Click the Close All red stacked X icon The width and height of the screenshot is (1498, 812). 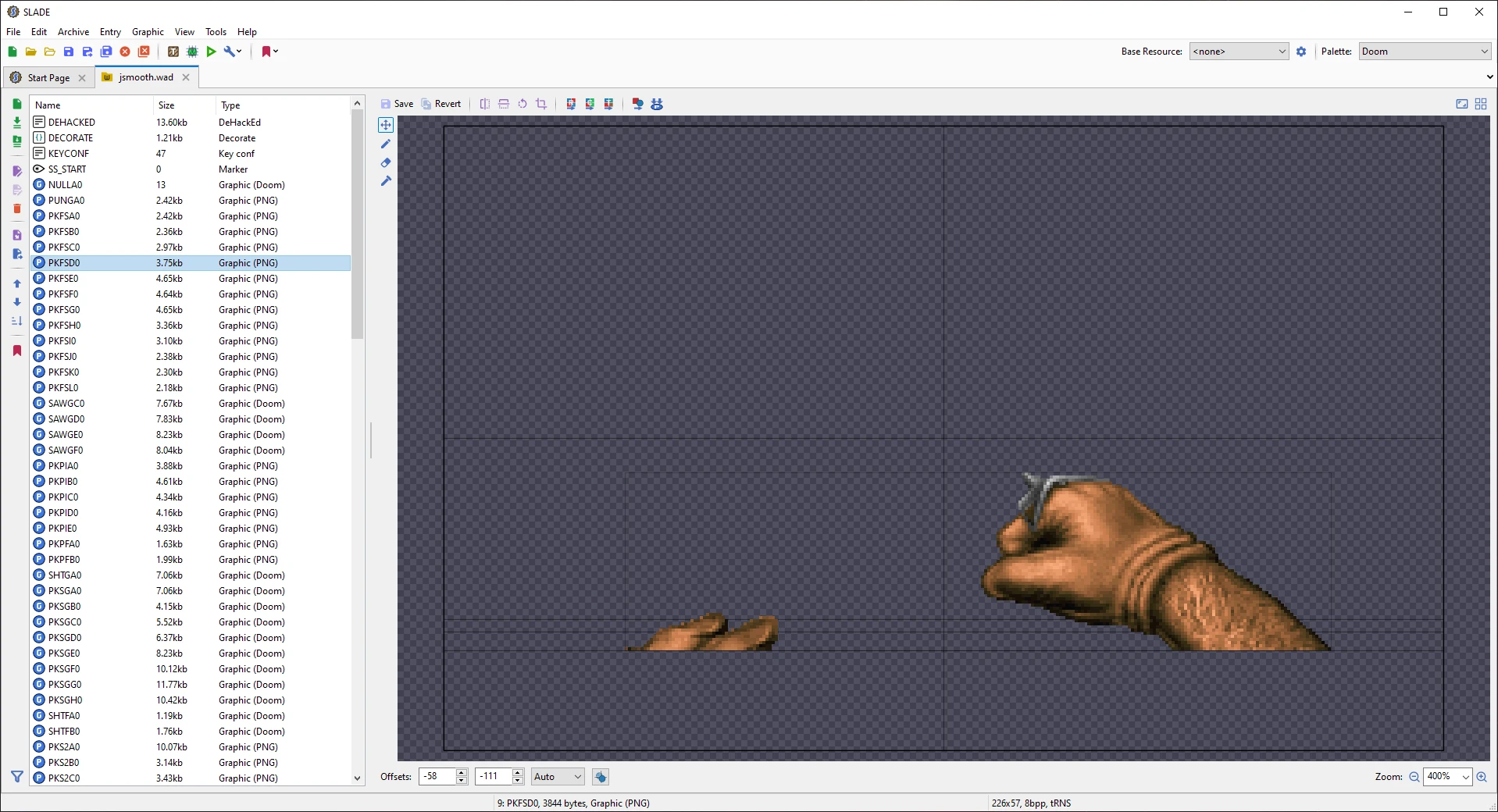pos(144,52)
